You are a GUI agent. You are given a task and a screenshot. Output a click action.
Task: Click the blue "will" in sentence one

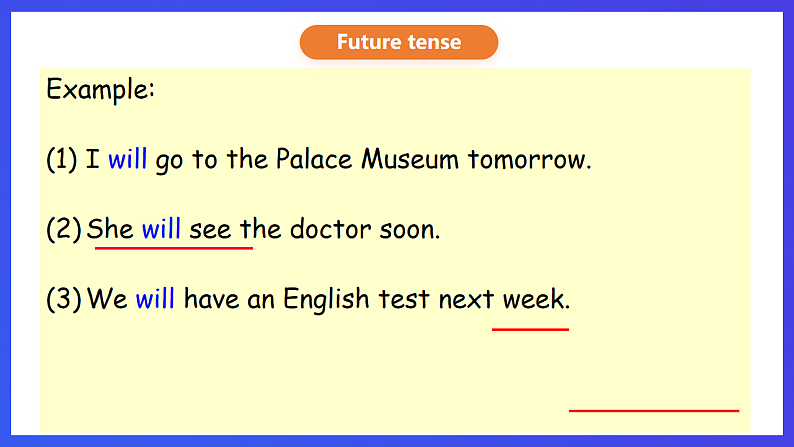(x=128, y=159)
